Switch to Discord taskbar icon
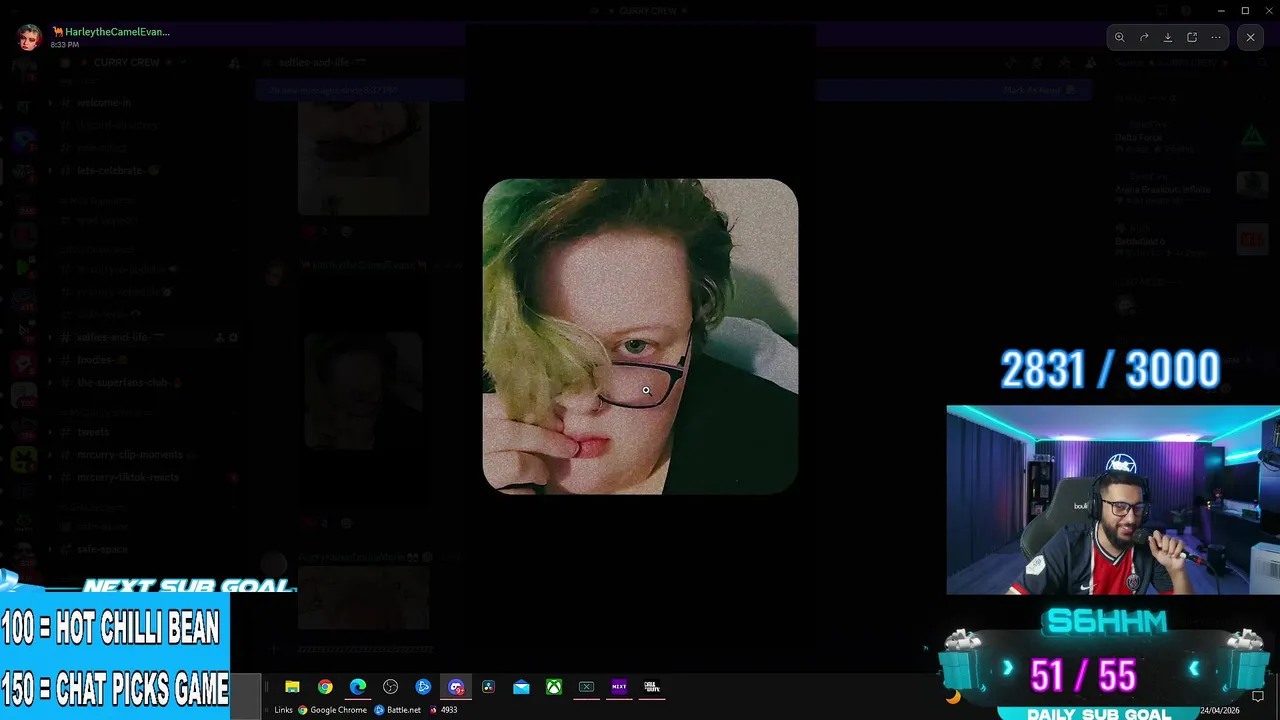Image resolution: width=1280 pixels, height=720 pixels. pos(456,687)
